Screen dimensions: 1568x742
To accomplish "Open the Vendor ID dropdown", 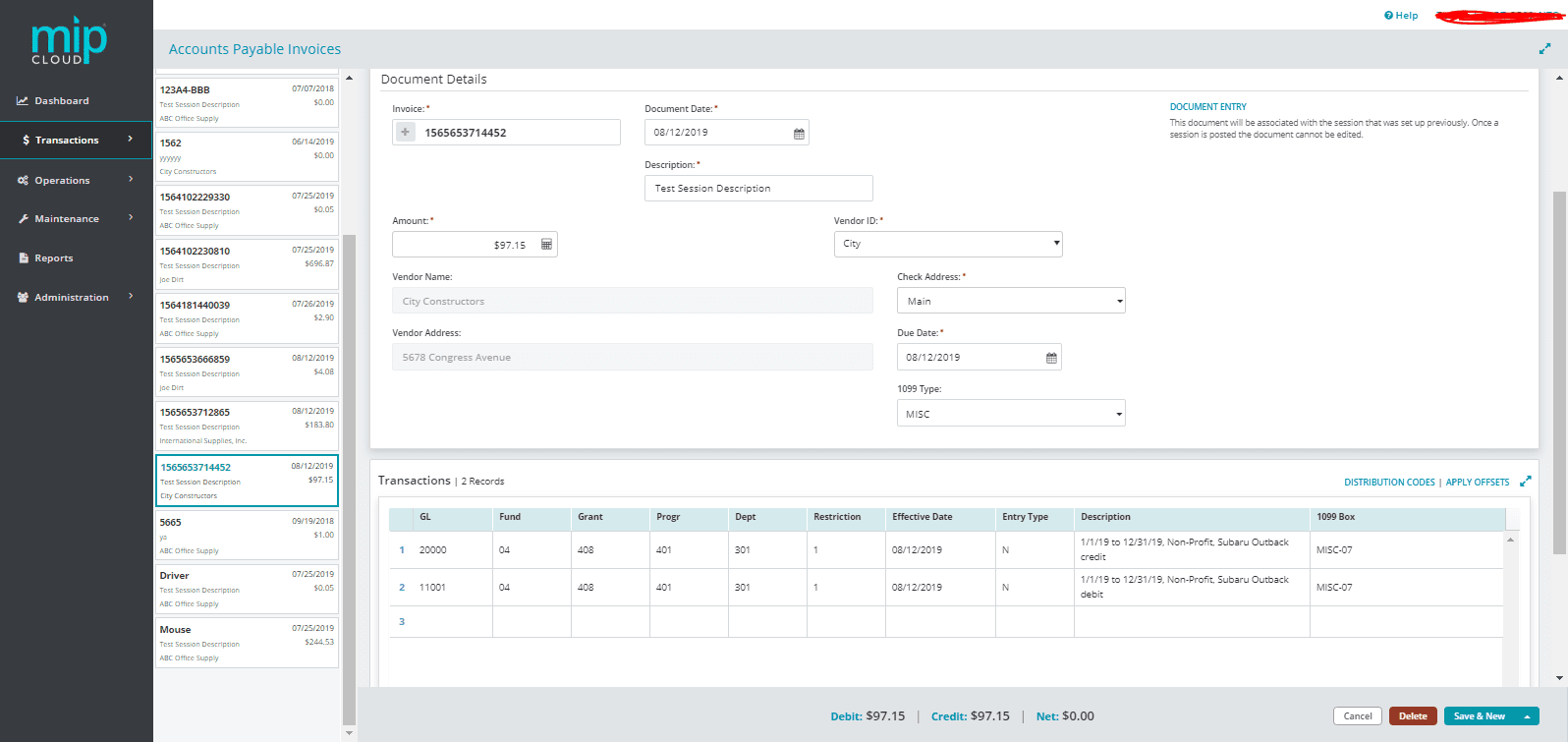I will coord(948,244).
